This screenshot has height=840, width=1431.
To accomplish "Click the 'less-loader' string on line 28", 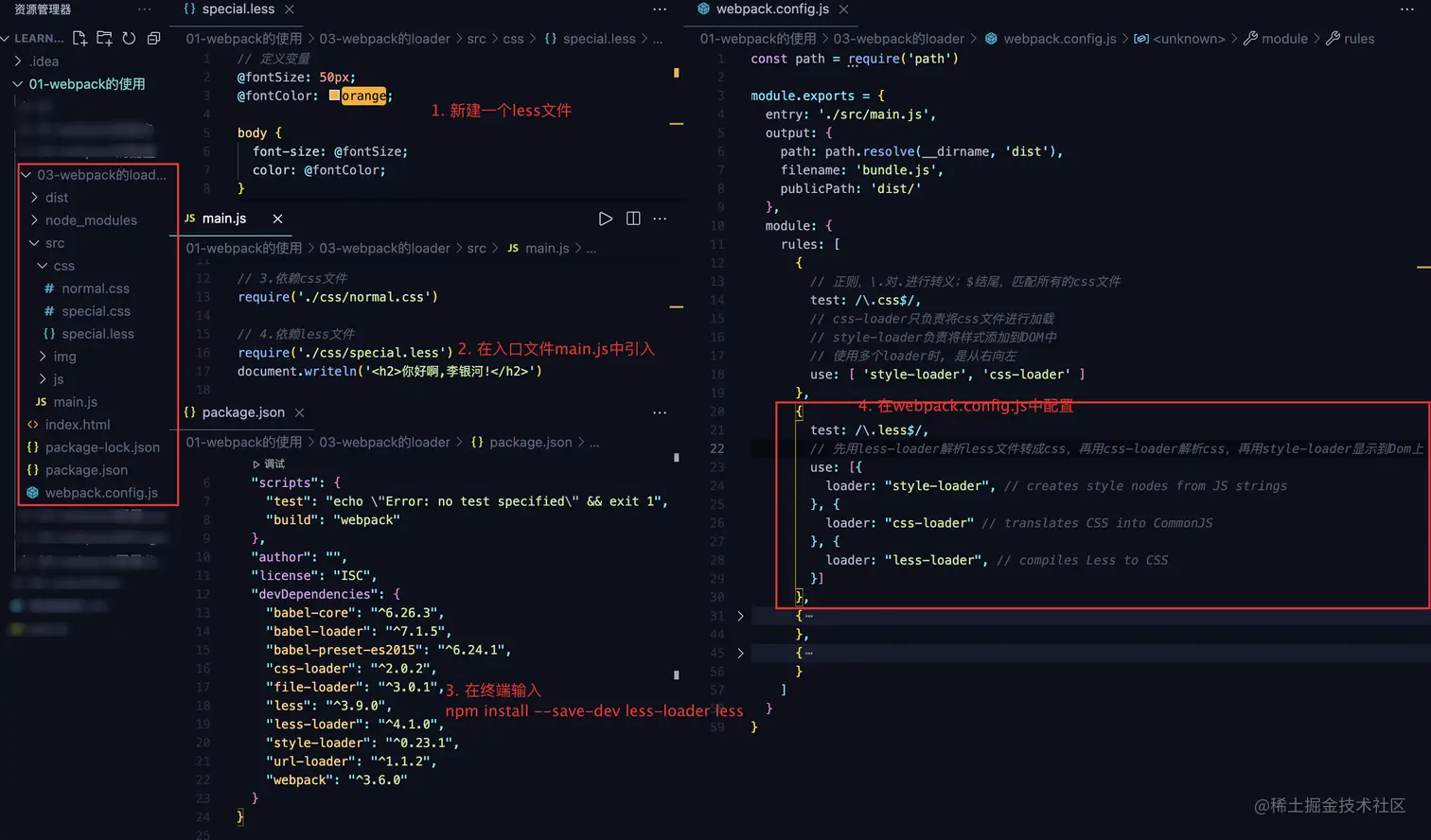I will (x=932, y=560).
